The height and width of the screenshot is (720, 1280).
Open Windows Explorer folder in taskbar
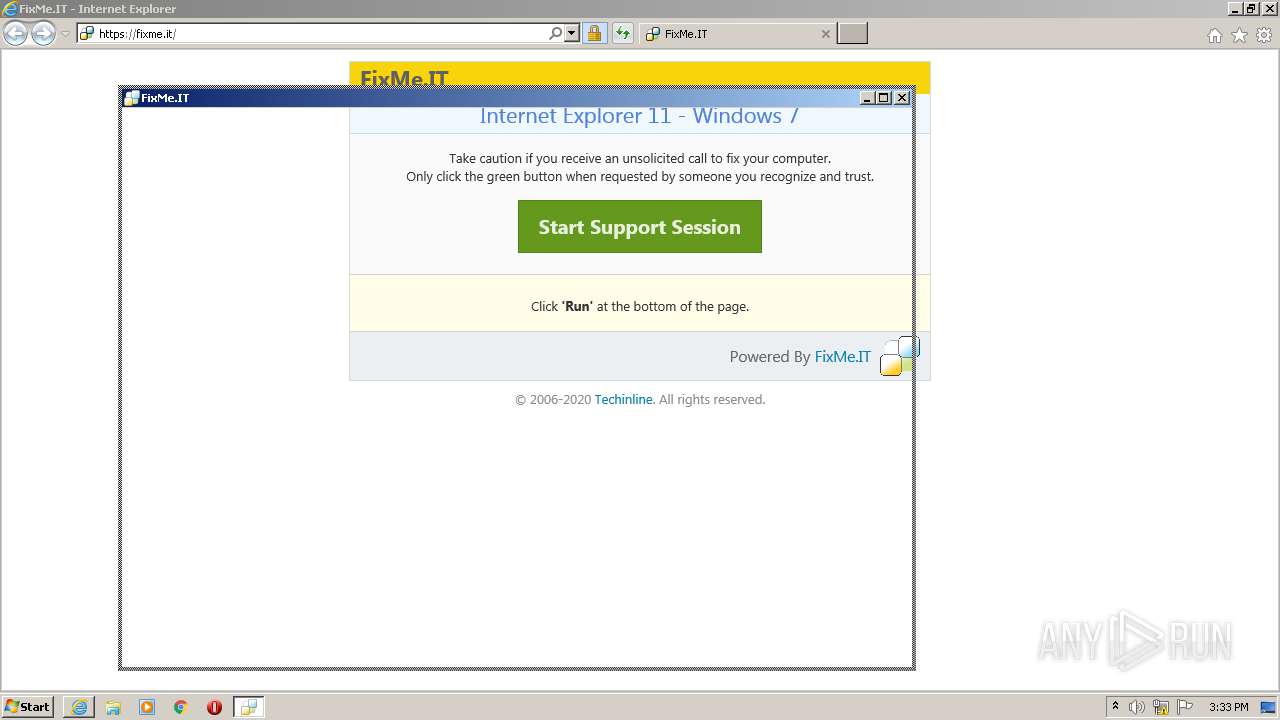point(113,707)
